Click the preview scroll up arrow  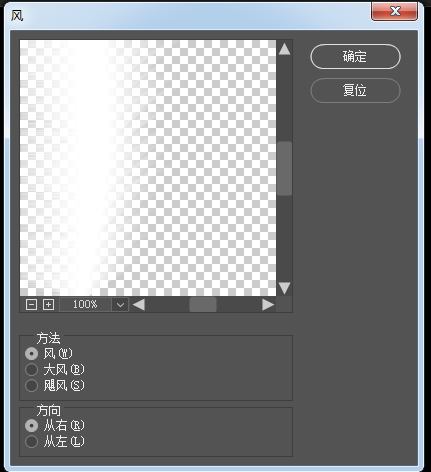pyautogui.click(x=284, y=49)
